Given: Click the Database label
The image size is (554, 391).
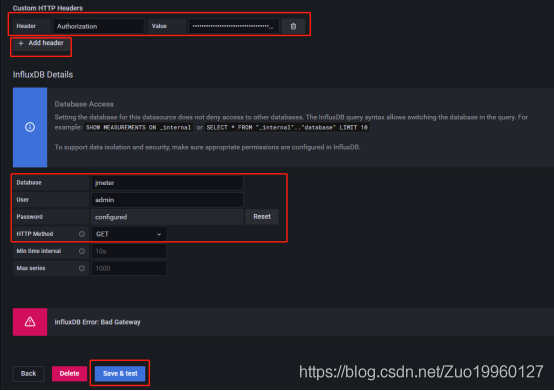Looking at the screenshot, I should [x=29, y=182].
